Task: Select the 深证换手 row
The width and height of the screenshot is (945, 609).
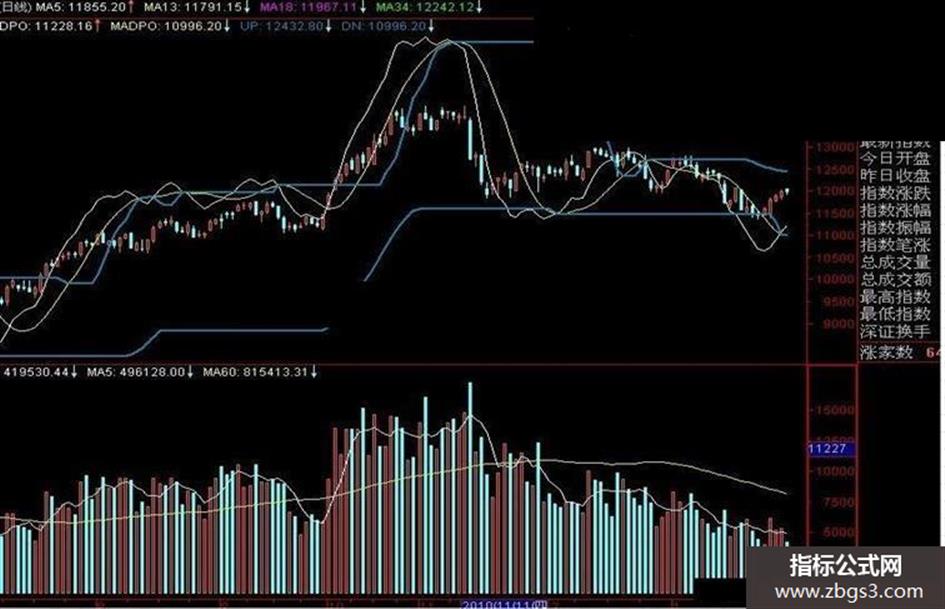Action: click(896, 332)
